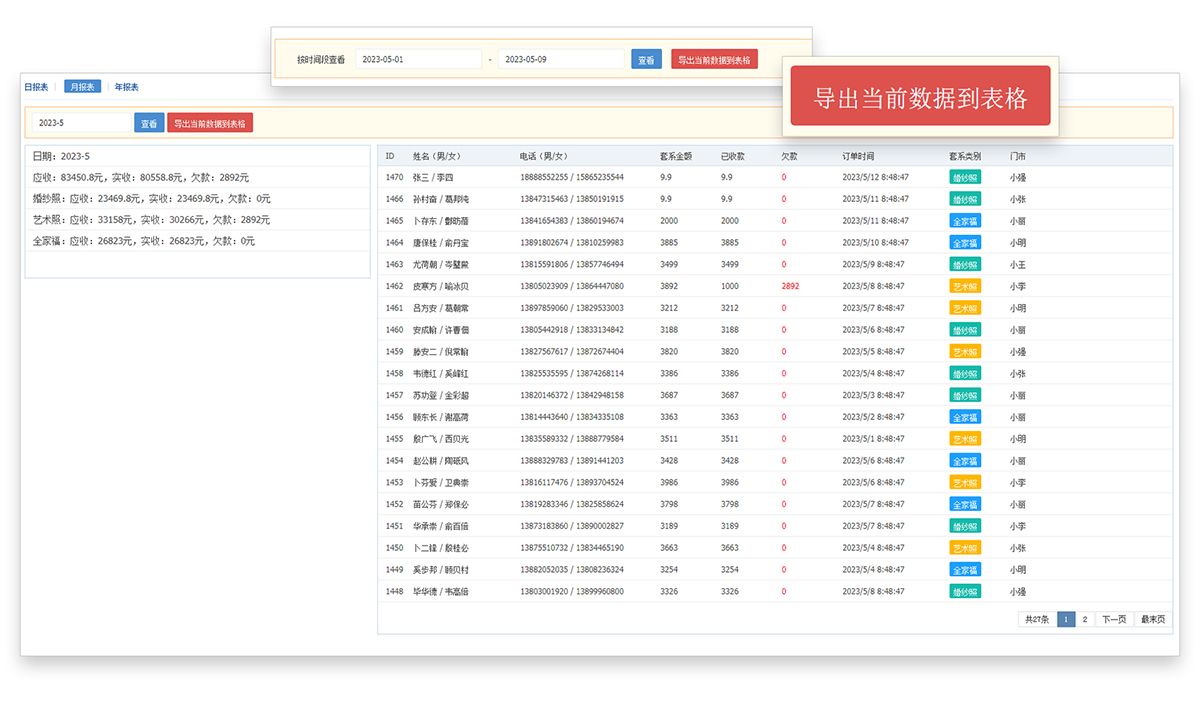
Task: Click the start date field 2023-05-01
Action: (x=418, y=60)
